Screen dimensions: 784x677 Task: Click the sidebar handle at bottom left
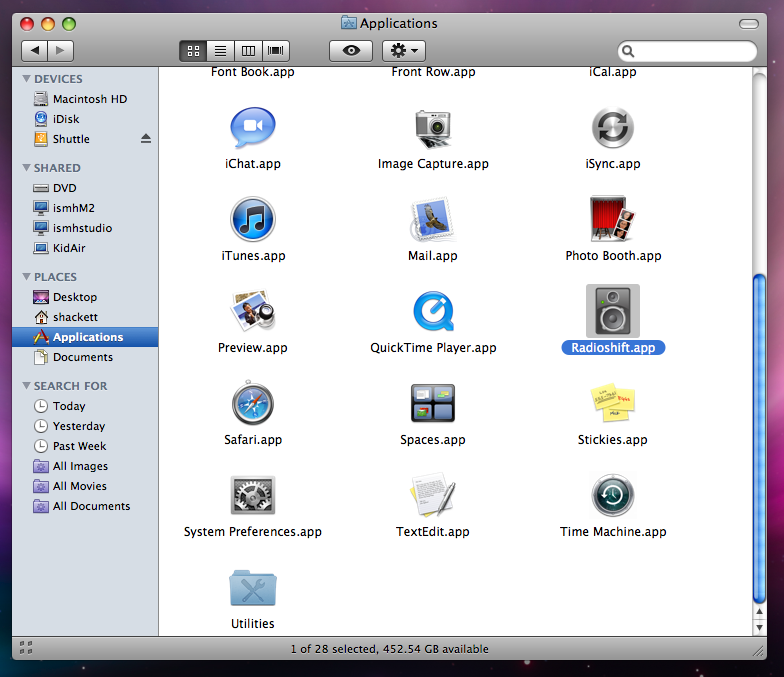tap(26, 648)
